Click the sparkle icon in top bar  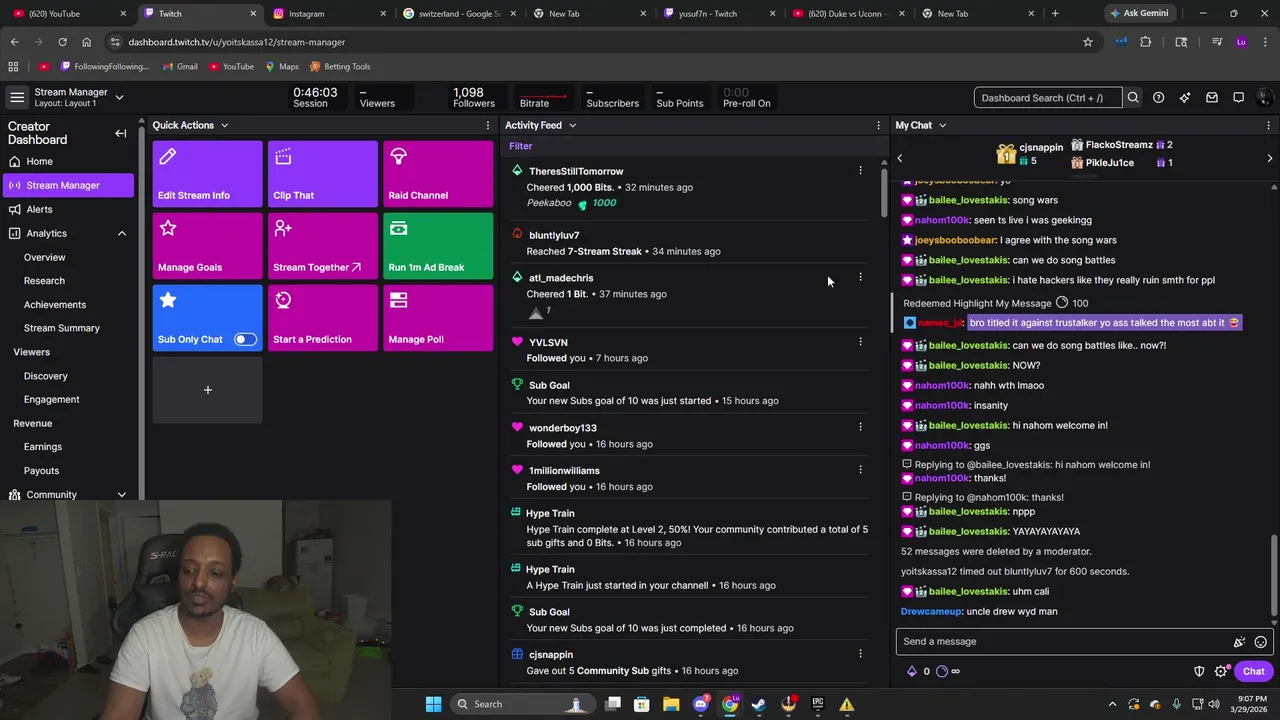(x=1185, y=98)
